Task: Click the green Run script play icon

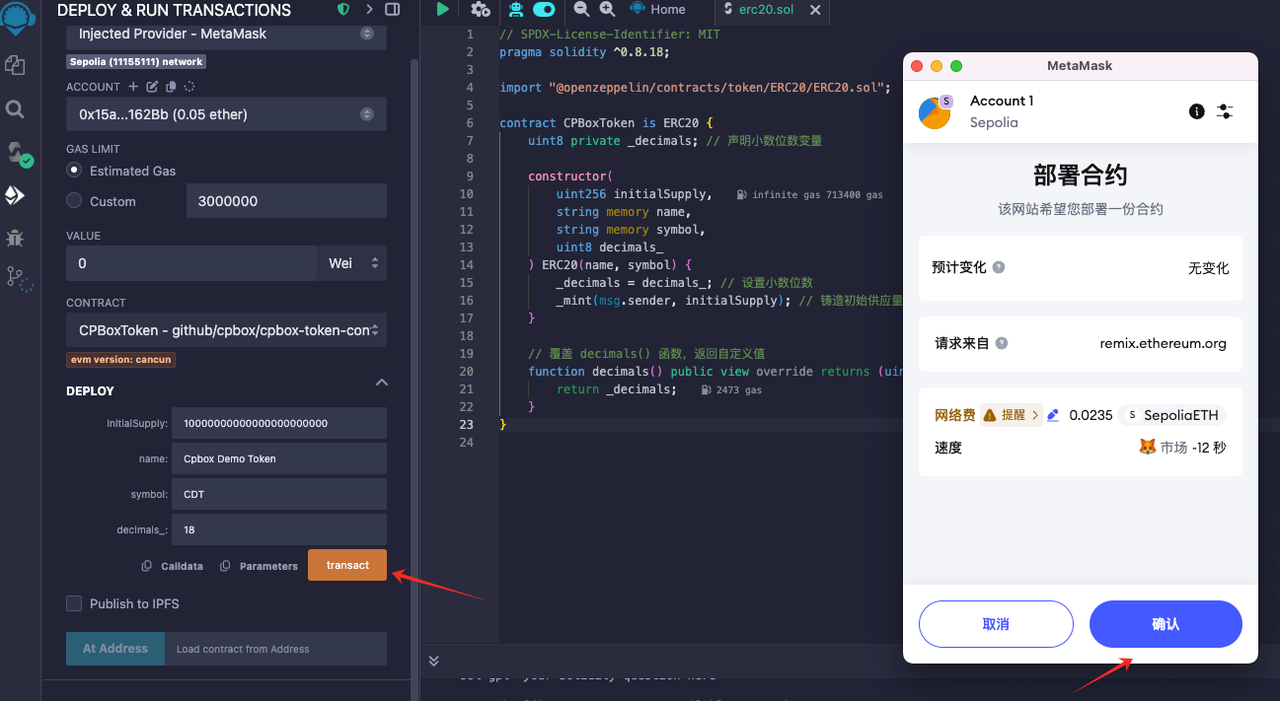Action: [443, 9]
